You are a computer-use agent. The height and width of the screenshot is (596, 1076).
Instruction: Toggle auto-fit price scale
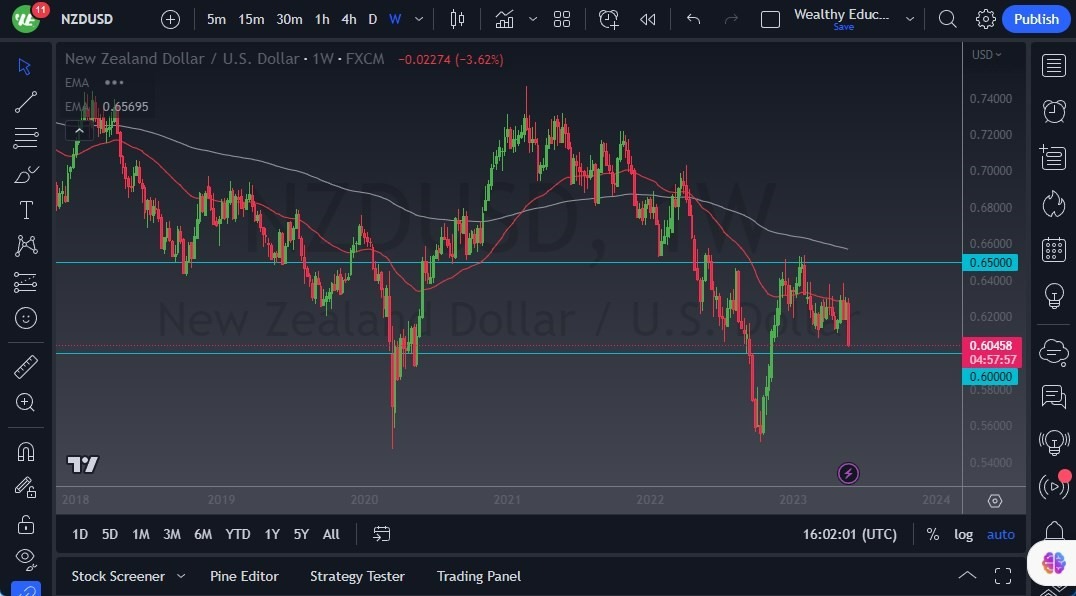click(1000, 534)
